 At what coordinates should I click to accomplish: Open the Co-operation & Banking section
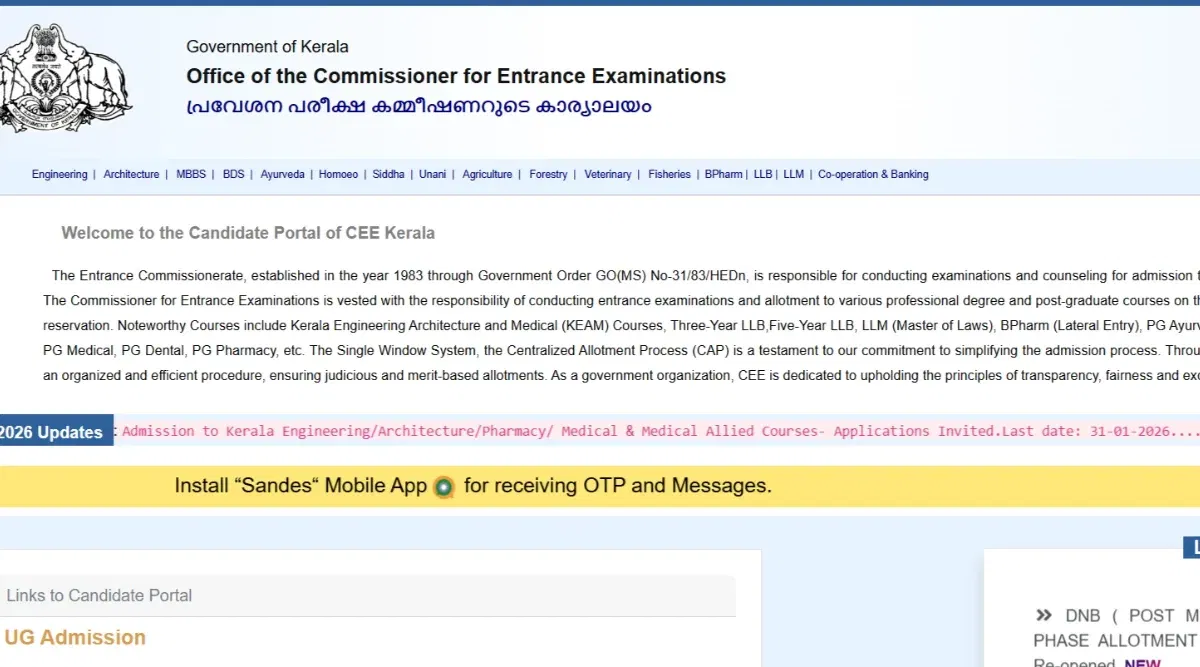872,174
